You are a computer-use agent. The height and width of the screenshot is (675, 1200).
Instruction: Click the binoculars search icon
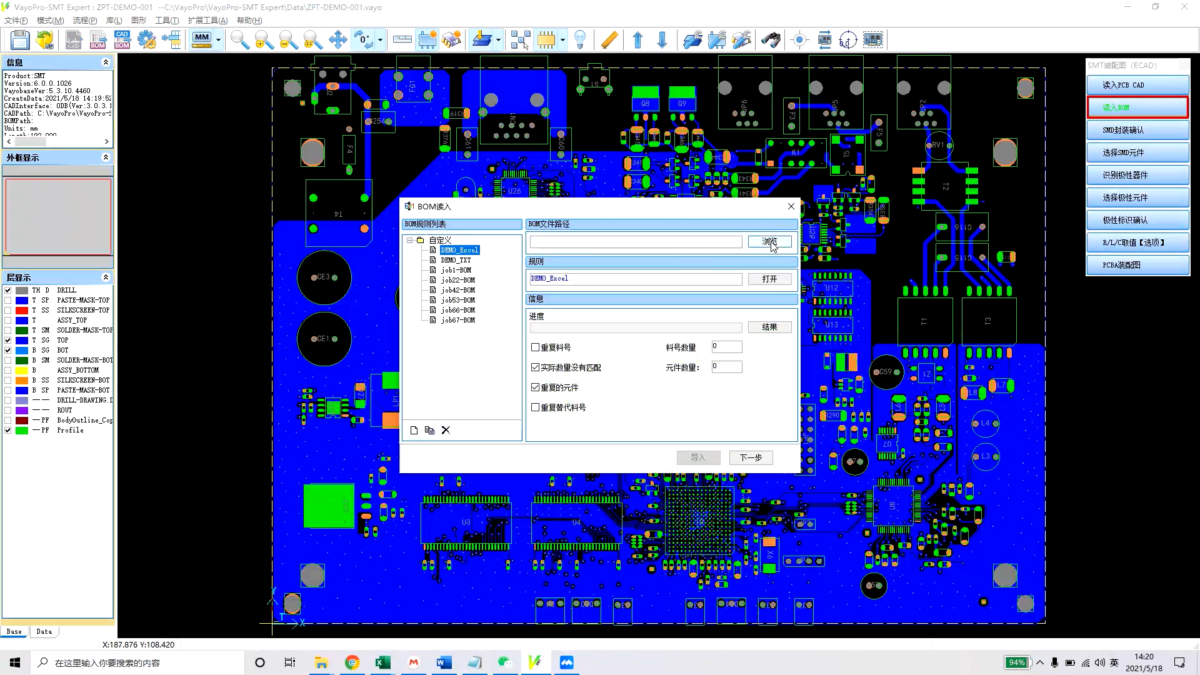[x=769, y=40]
